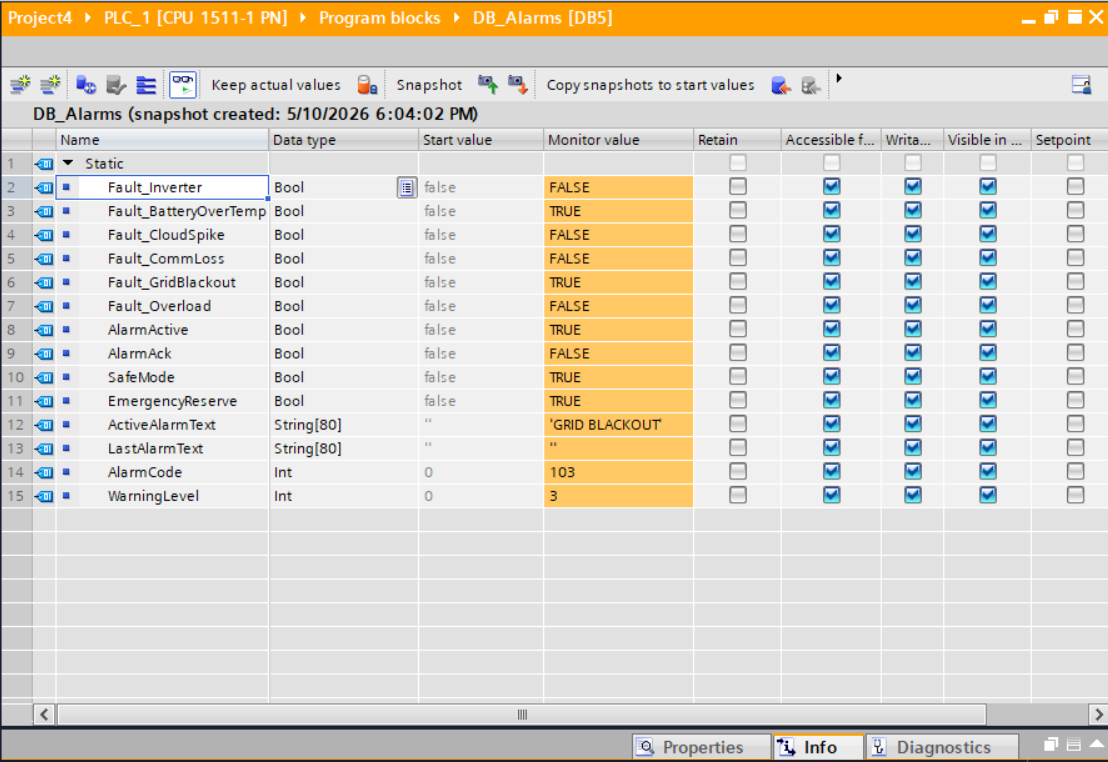Viewport: 1108px width, 762px height.
Task: Open the Diagnostics tab
Action: [942, 747]
